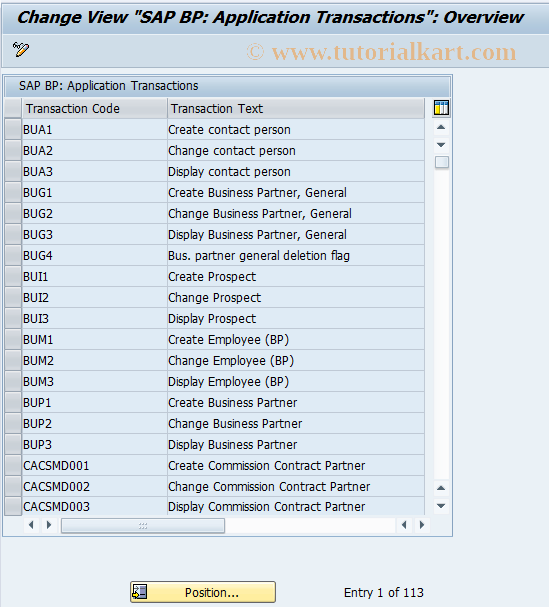Select row selector for CACSMD003
549x607 pixels.
point(13,506)
